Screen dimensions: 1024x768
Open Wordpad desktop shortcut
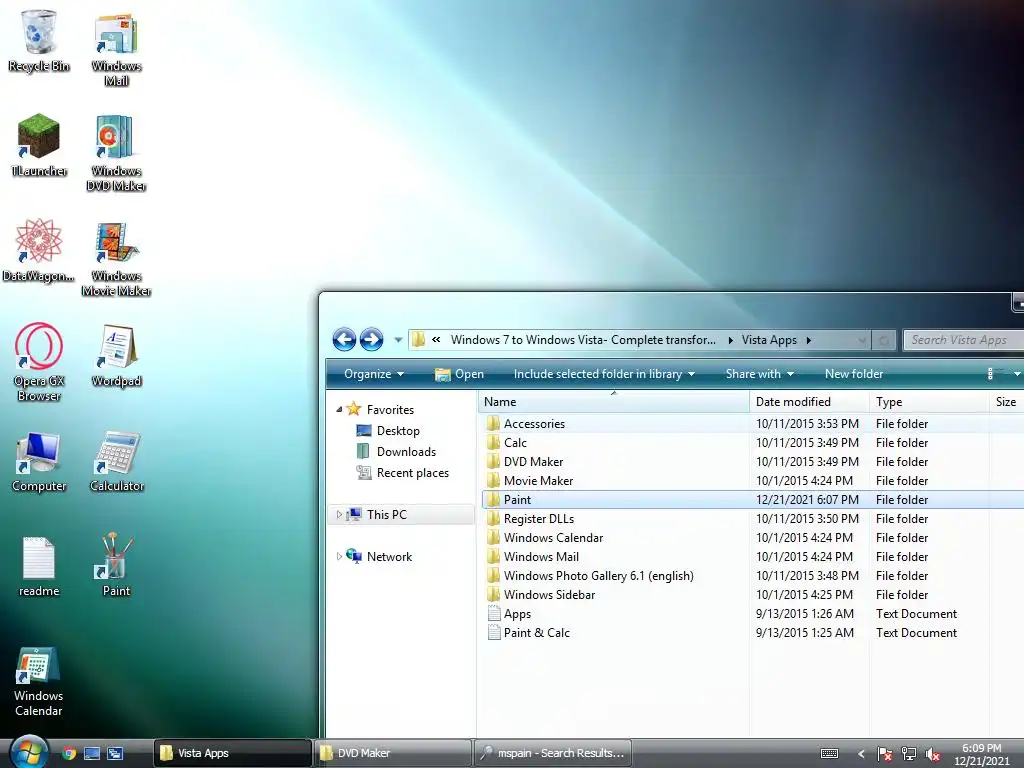(116, 356)
